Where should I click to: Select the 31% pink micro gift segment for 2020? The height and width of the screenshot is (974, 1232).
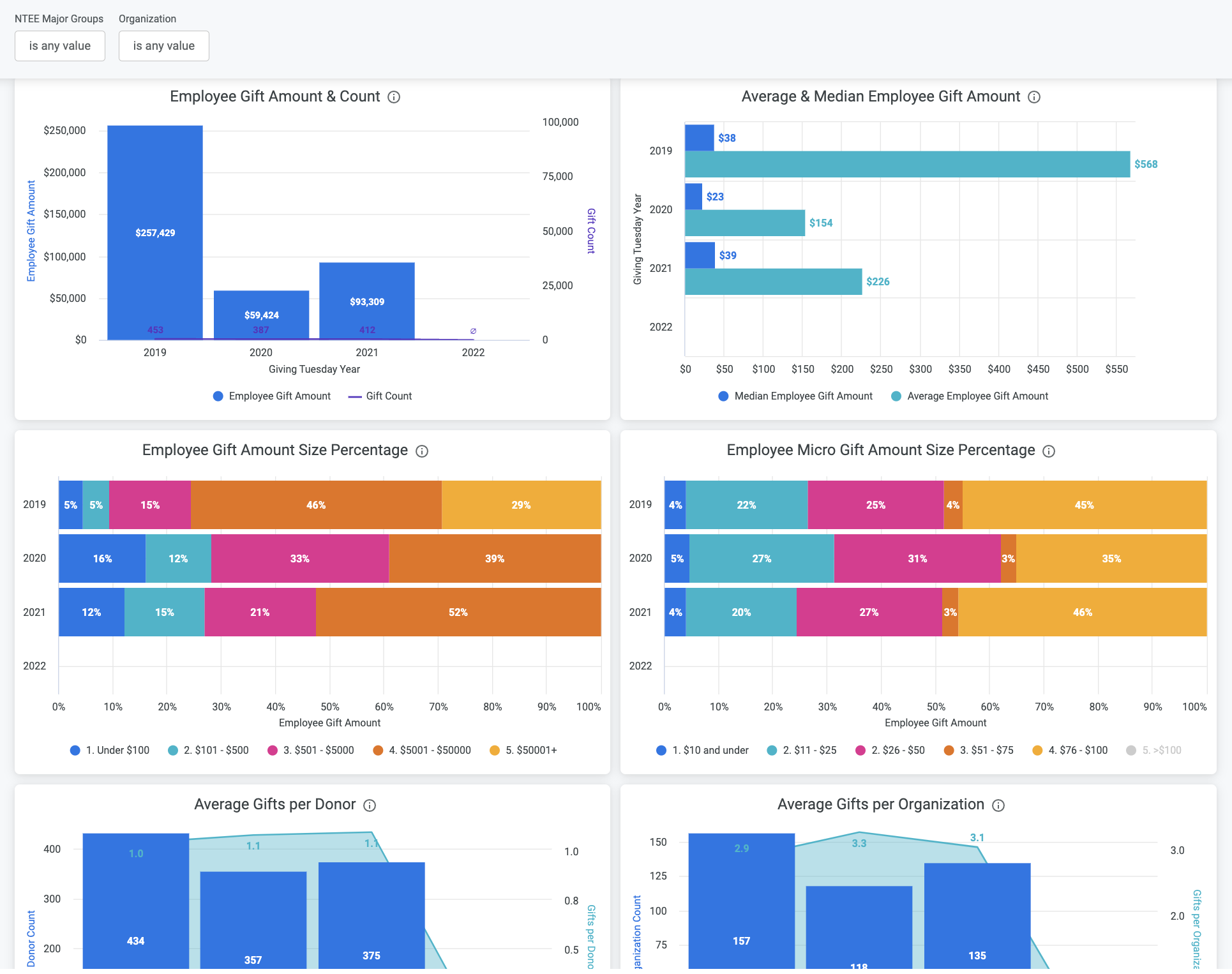tap(917, 558)
